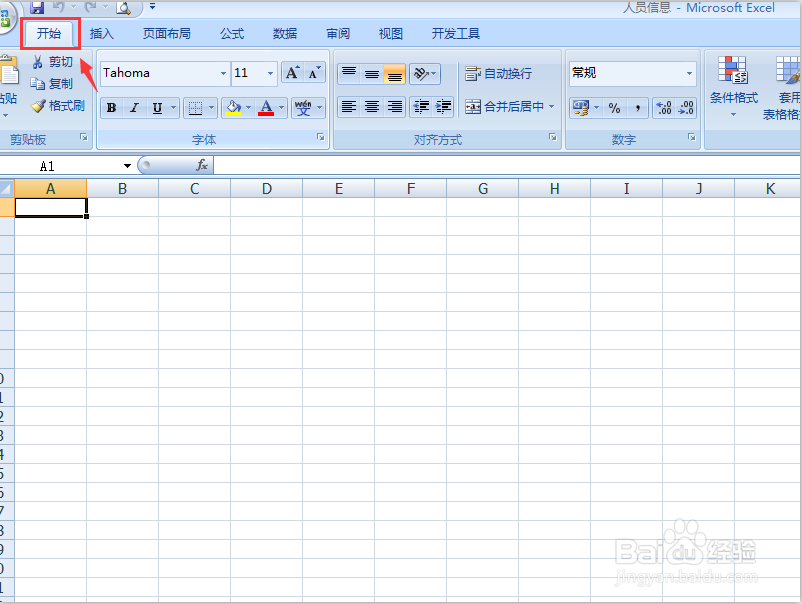Open the Customize Quick Access Toolbar arrow

pyautogui.click(x=152, y=7)
